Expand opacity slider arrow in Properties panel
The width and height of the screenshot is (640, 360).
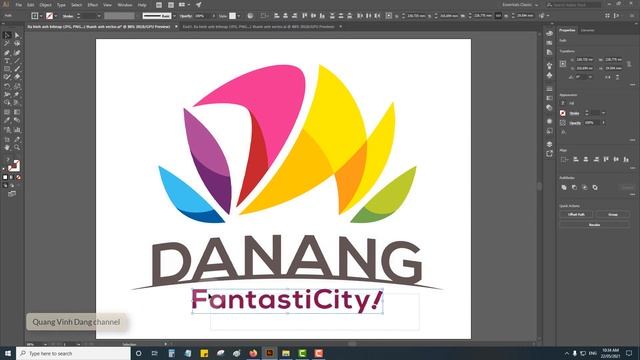pyautogui.click(x=604, y=122)
